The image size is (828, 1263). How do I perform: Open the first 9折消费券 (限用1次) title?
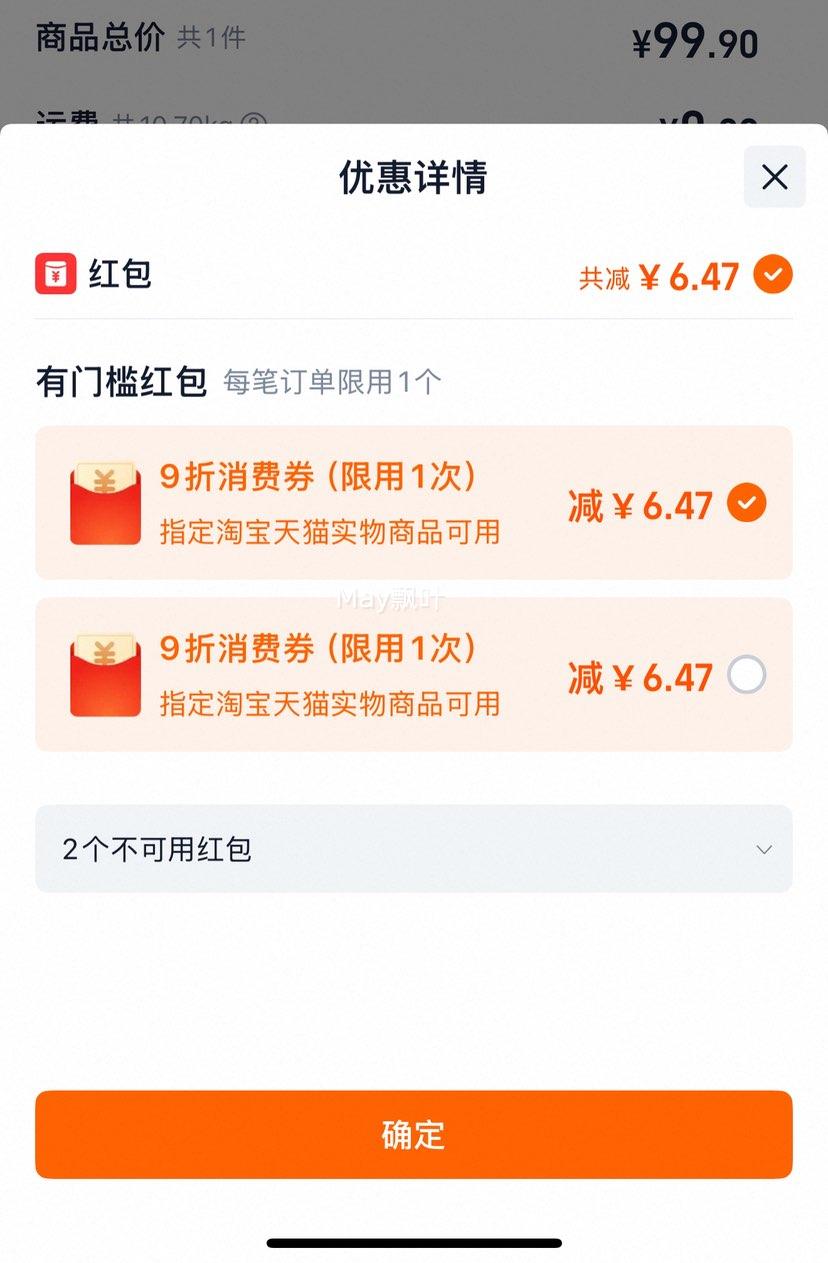pos(319,477)
